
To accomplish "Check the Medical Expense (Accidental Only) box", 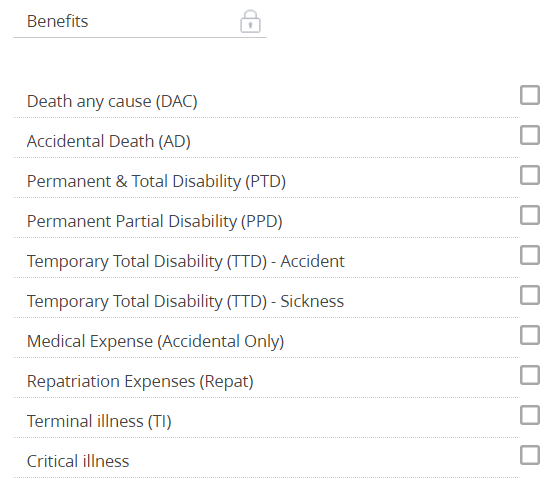I will (x=530, y=335).
